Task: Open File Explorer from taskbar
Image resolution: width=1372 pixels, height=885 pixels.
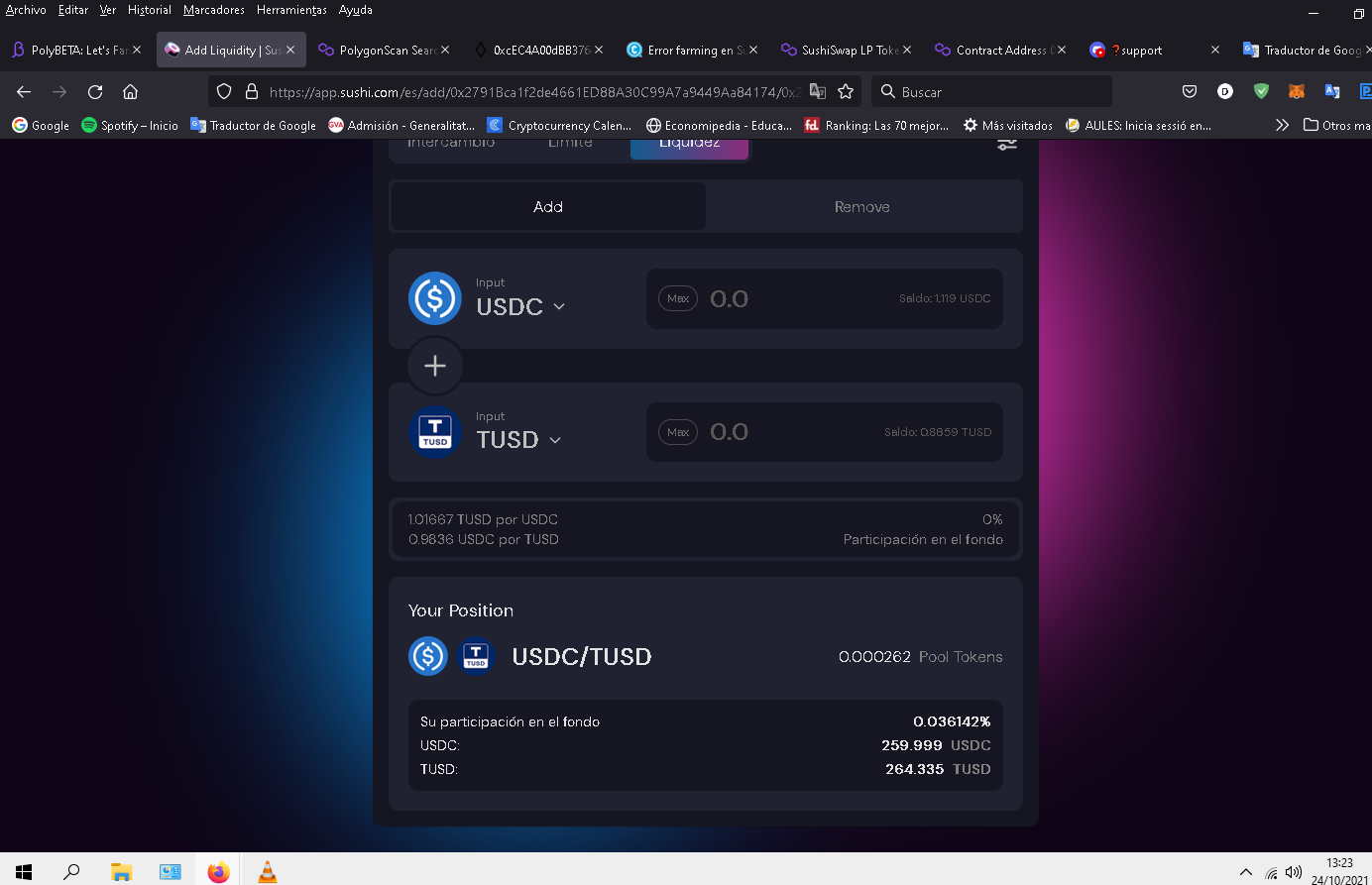Action: point(121,872)
